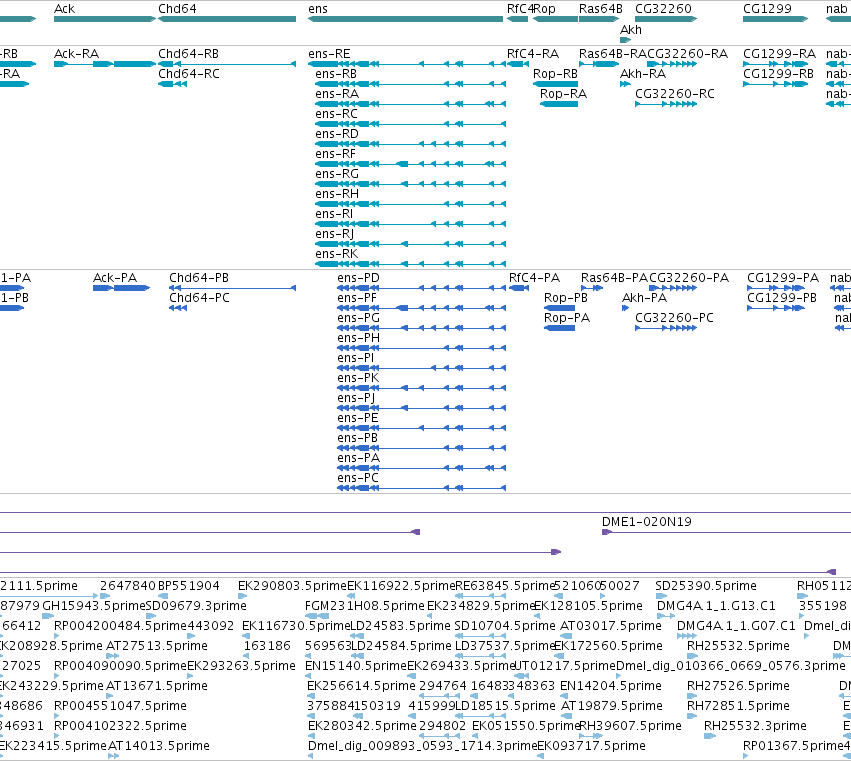The width and height of the screenshot is (851, 761).
Task: Select the EK290803.5prime EST label
Action: pyautogui.click(x=292, y=586)
